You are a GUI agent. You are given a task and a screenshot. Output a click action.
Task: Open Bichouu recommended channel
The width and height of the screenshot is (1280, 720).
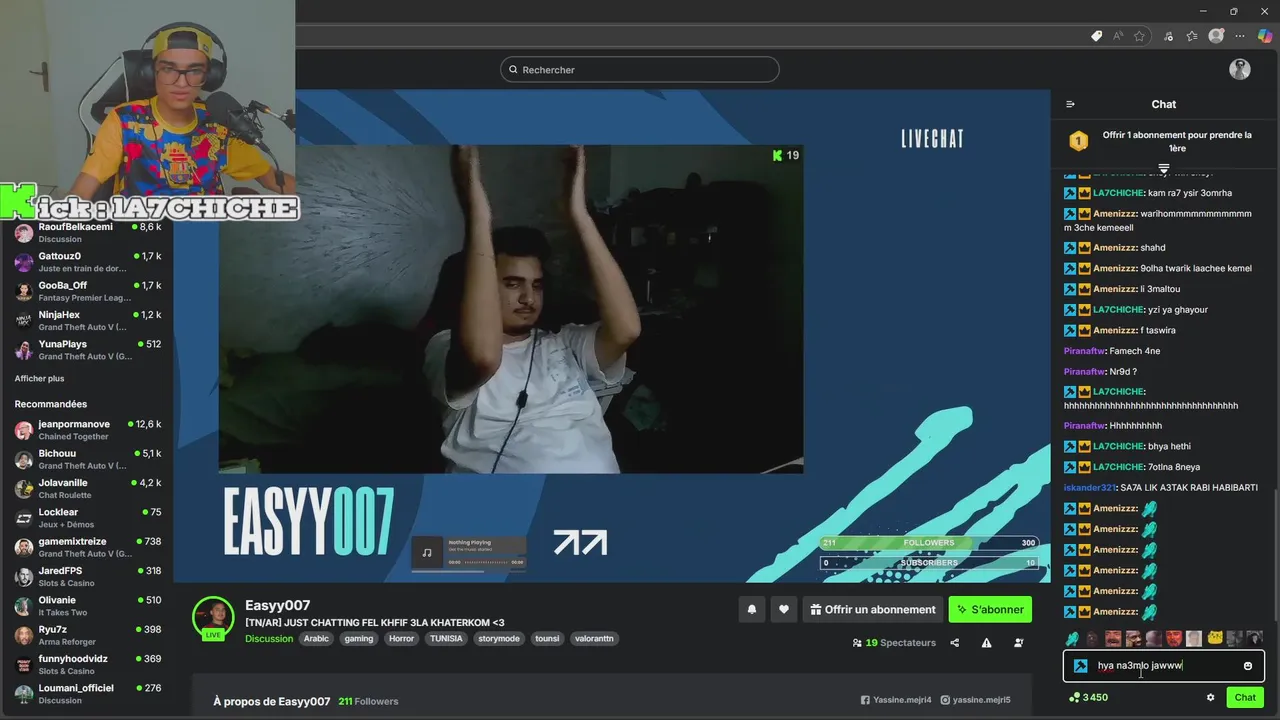[x=87, y=459]
